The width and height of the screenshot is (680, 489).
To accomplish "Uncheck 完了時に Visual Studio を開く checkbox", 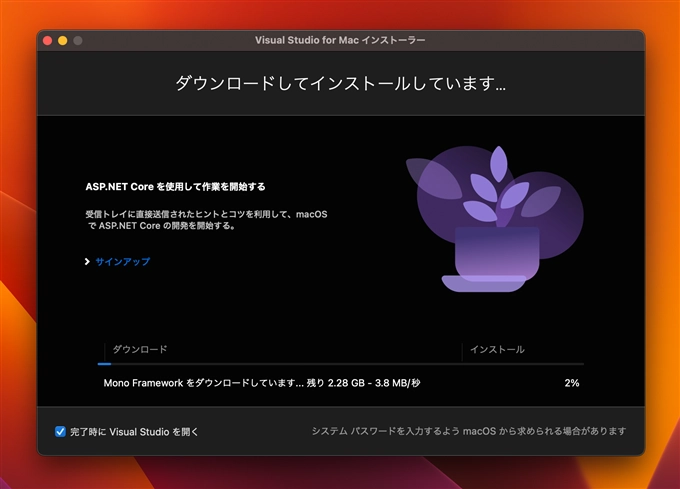I will coord(60,431).
